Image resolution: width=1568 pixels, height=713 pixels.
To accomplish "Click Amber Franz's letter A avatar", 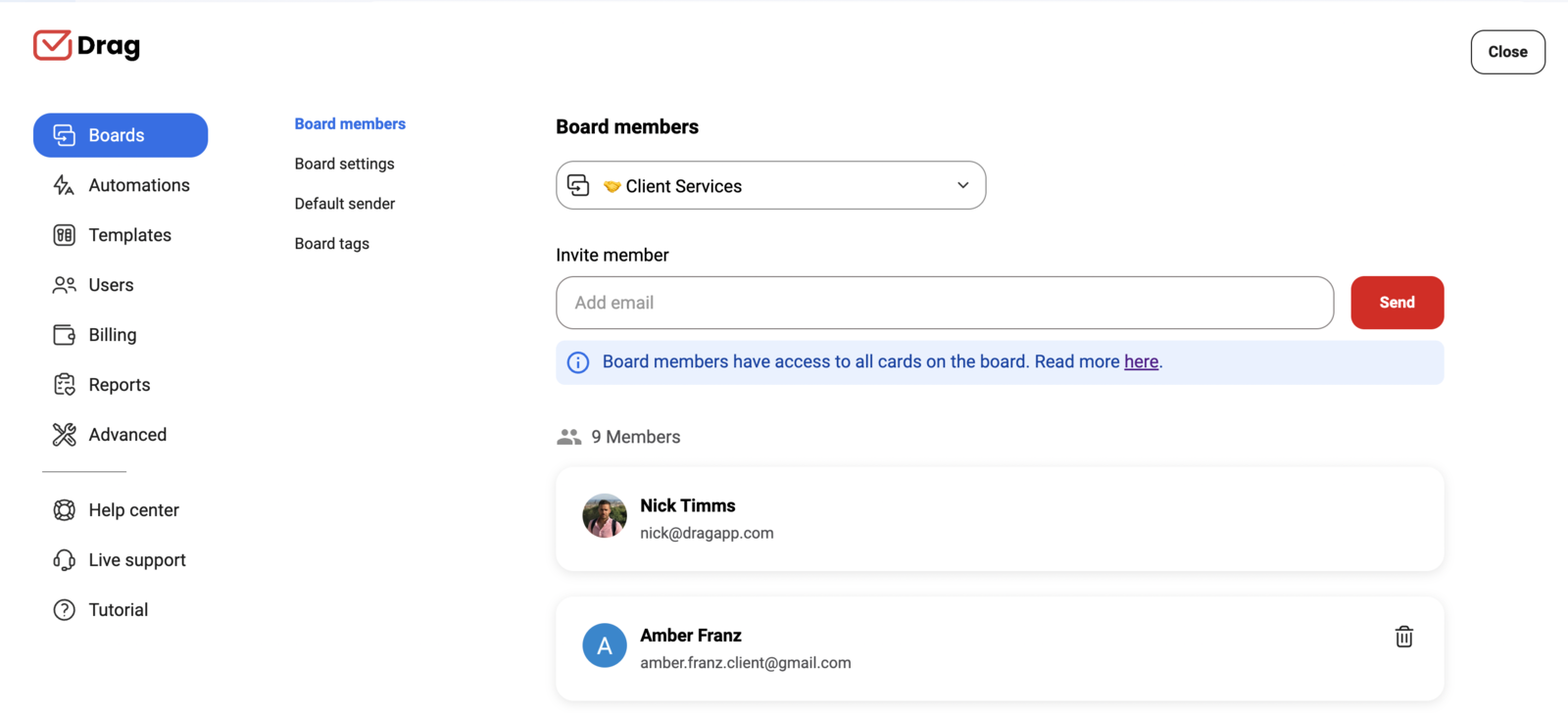I will (605, 645).
